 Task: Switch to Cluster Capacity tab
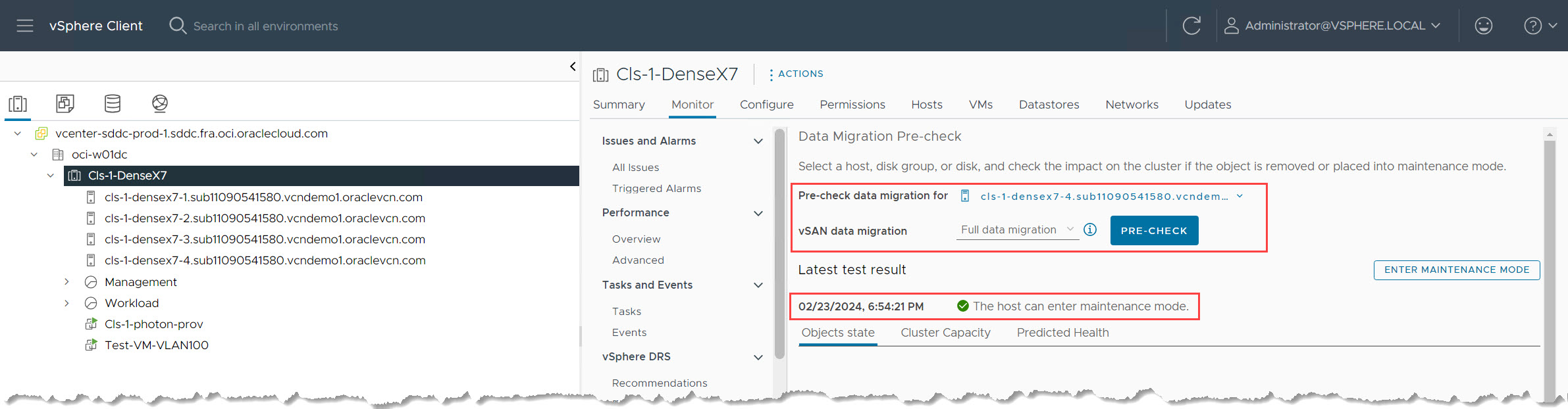click(x=946, y=333)
